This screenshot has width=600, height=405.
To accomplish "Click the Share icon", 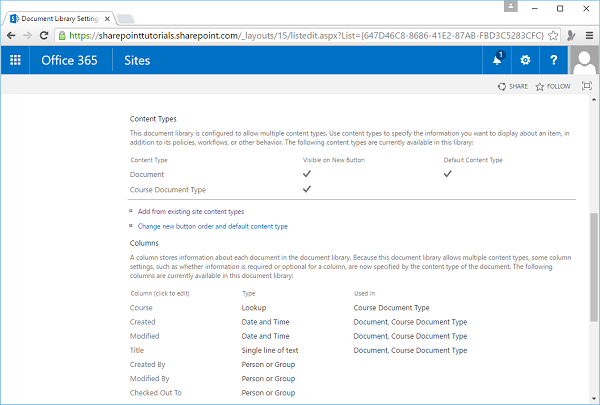I will 513,87.
